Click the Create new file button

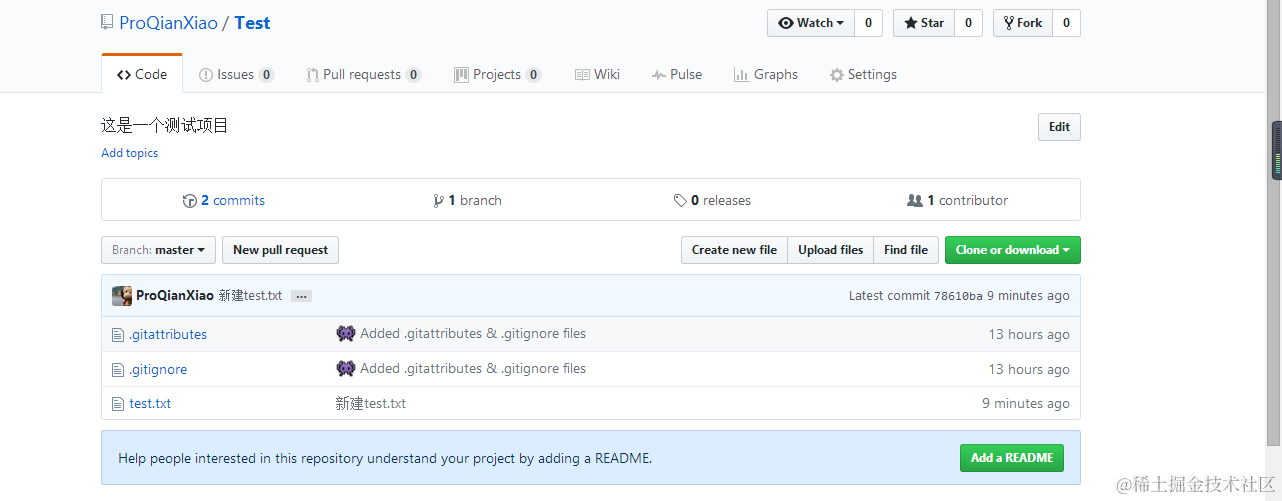[734, 250]
